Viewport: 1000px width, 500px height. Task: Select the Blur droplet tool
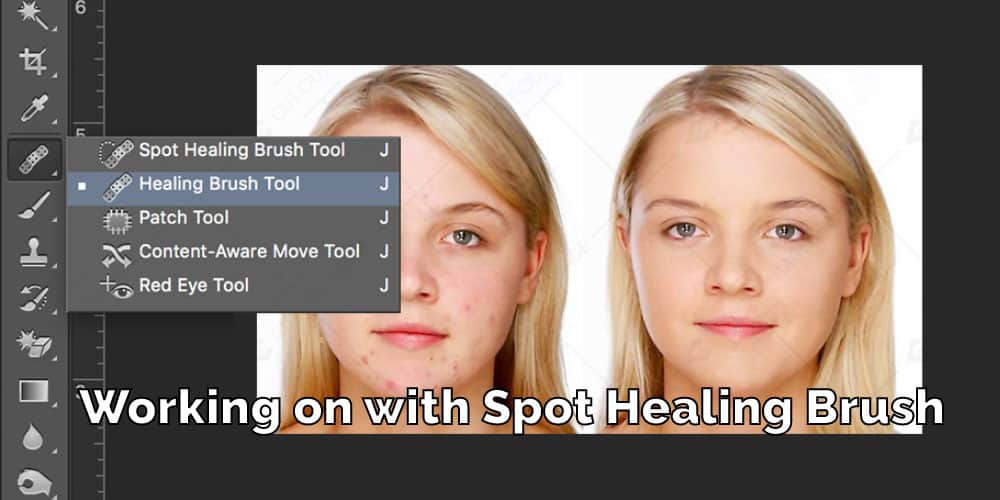click(33, 437)
